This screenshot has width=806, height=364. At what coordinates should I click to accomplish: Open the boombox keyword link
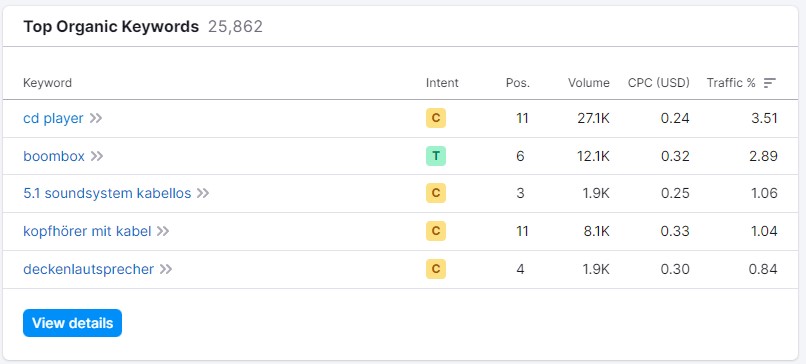click(x=54, y=156)
